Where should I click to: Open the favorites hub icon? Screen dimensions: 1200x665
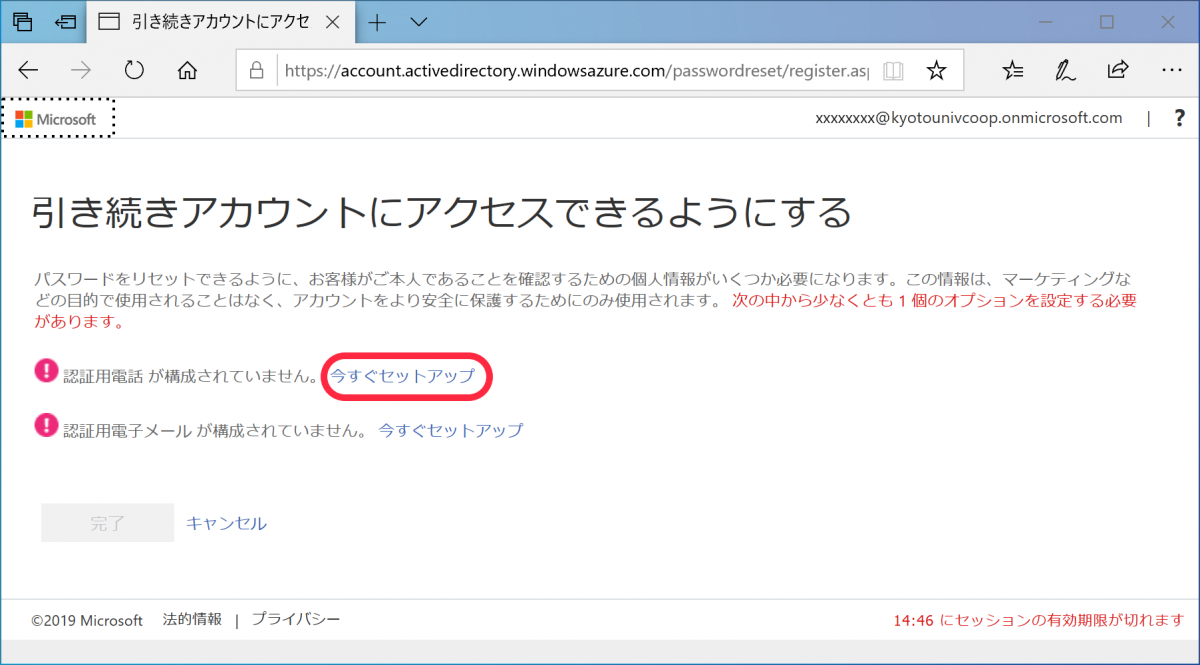click(x=1013, y=70)
